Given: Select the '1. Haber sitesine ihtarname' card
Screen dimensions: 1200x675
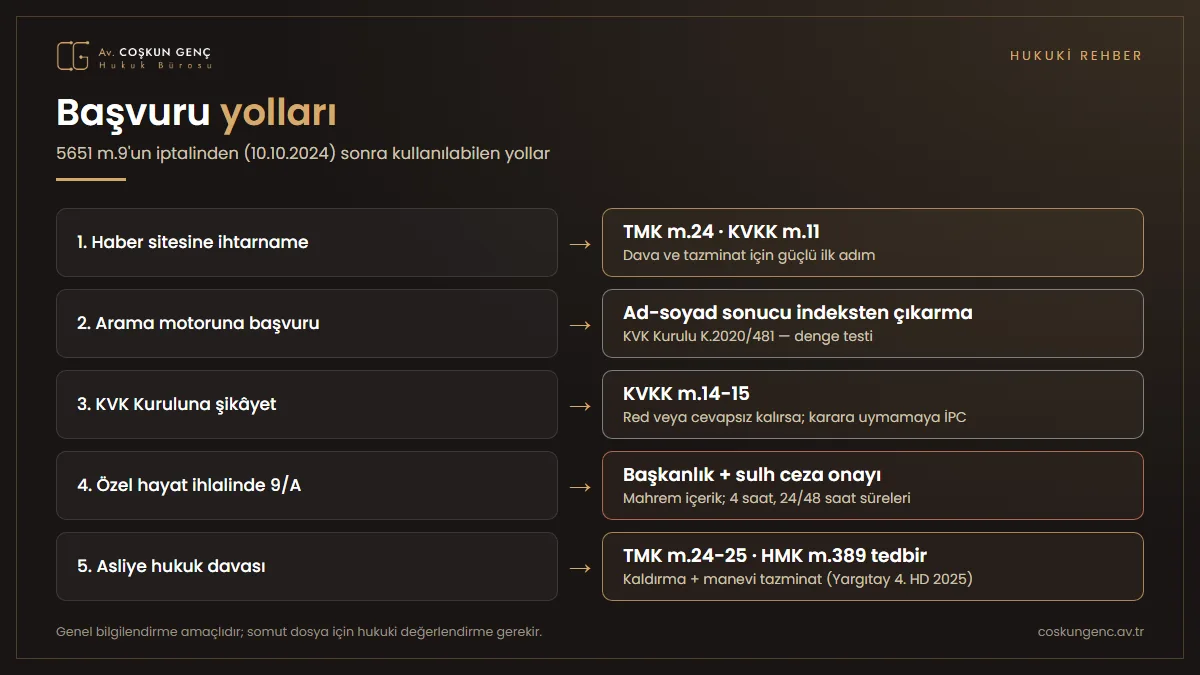Looking at the screenshot, I should click(307, 242).
